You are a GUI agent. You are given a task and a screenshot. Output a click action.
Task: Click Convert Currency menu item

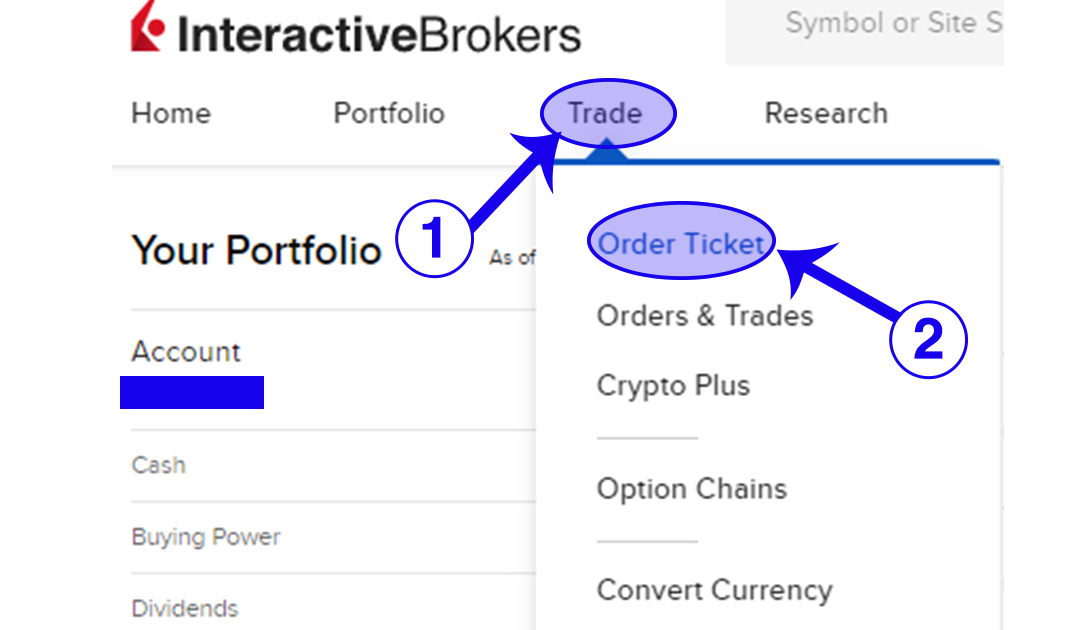[x=714, y=590]
